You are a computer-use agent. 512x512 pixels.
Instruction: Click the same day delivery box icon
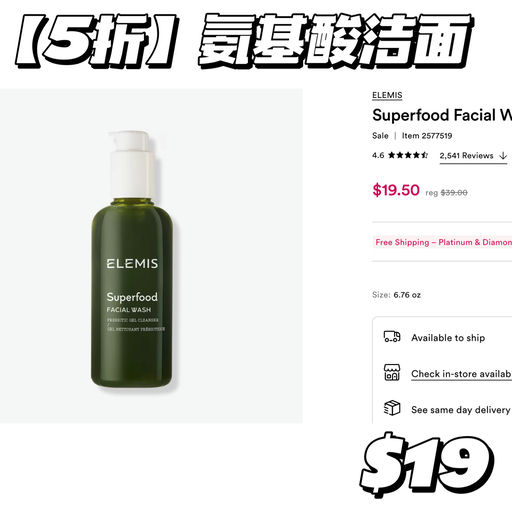pos(392,408)
